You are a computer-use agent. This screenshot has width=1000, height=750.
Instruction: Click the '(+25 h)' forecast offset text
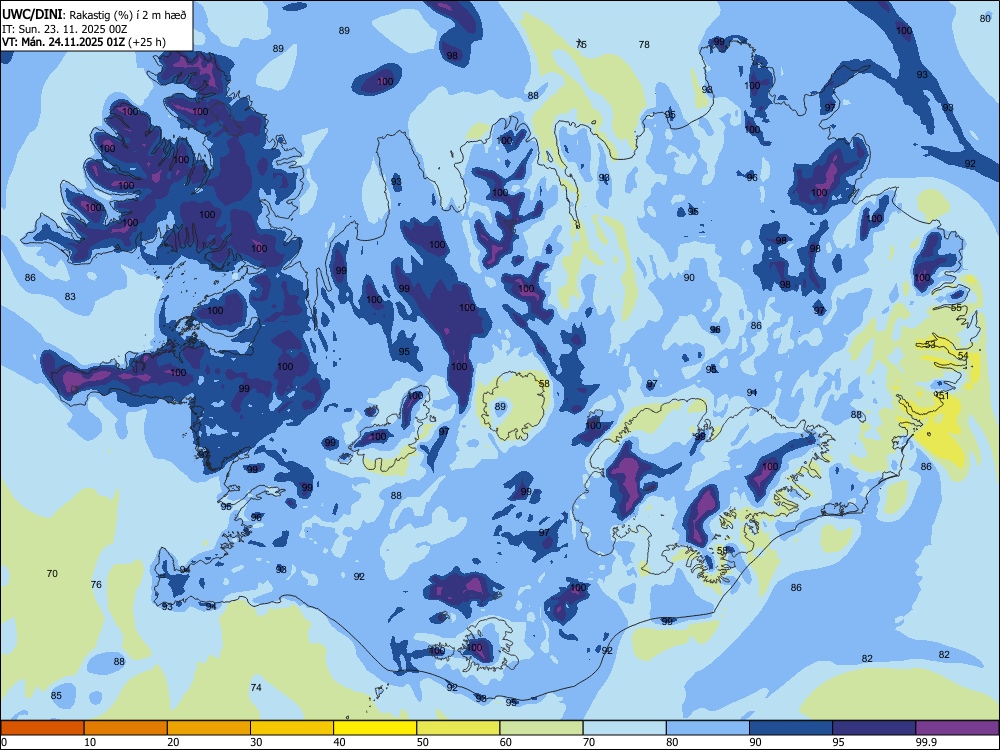click(x=147, y=42)
